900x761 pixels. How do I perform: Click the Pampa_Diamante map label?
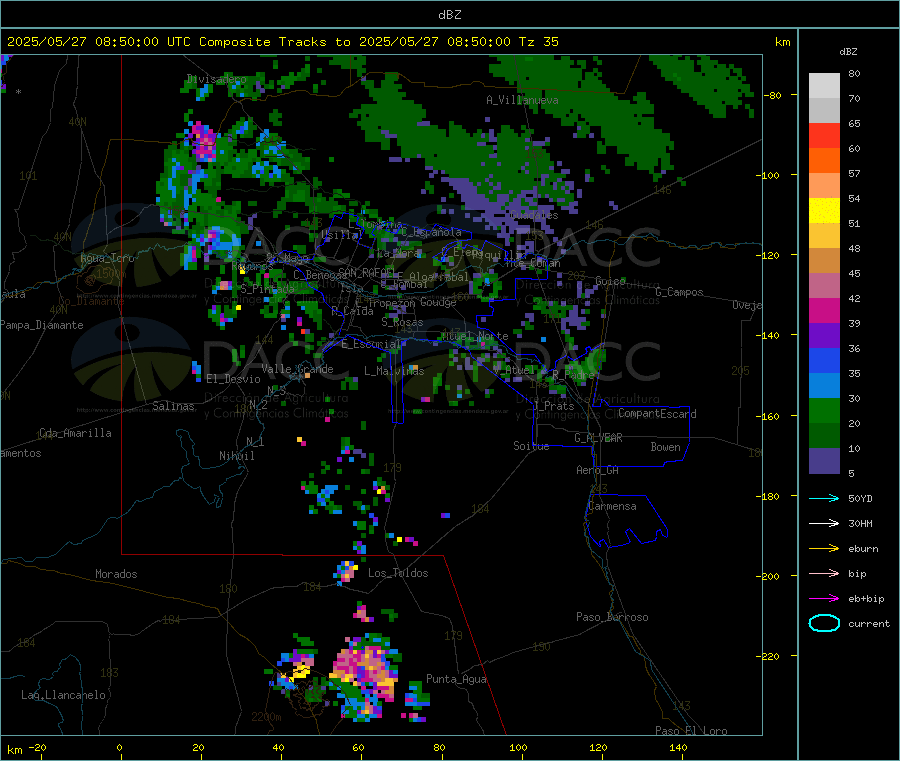[42, 325]
